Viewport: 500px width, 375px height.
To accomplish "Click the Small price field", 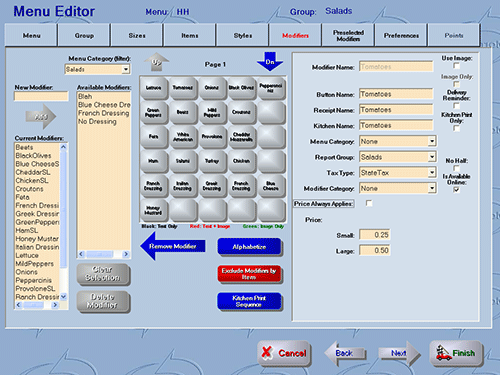I will click(x=374, y=235).
